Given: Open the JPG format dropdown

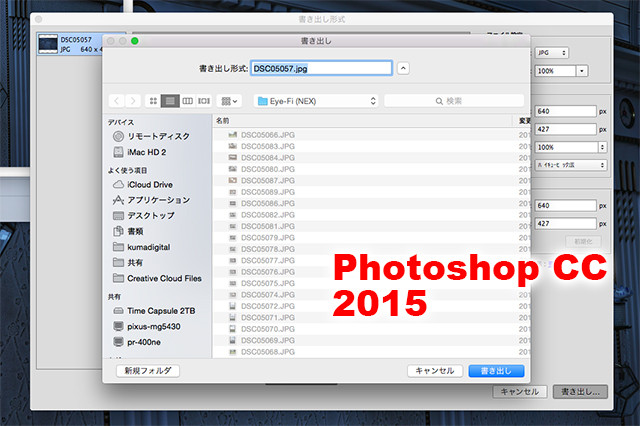Looking at the screenshot, I should tap(550, 52).
